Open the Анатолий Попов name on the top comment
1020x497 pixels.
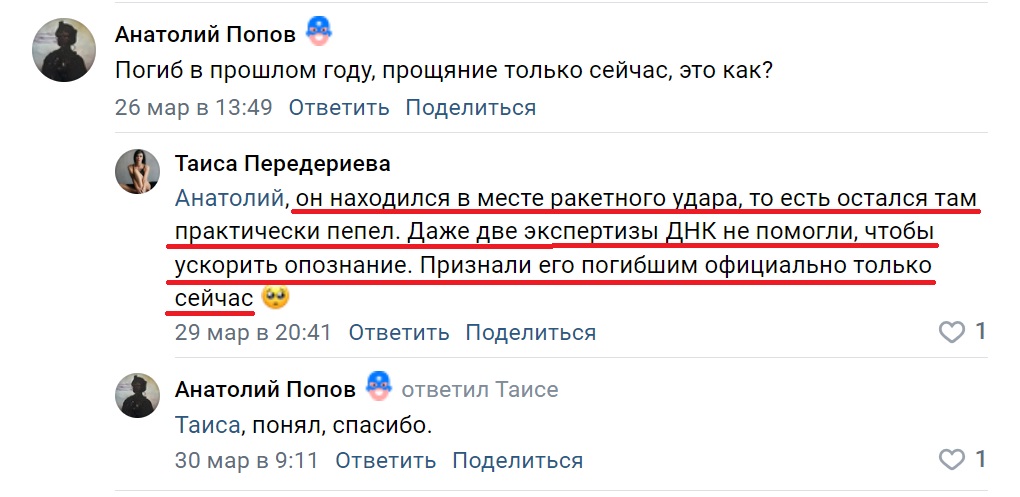point(205,34)
